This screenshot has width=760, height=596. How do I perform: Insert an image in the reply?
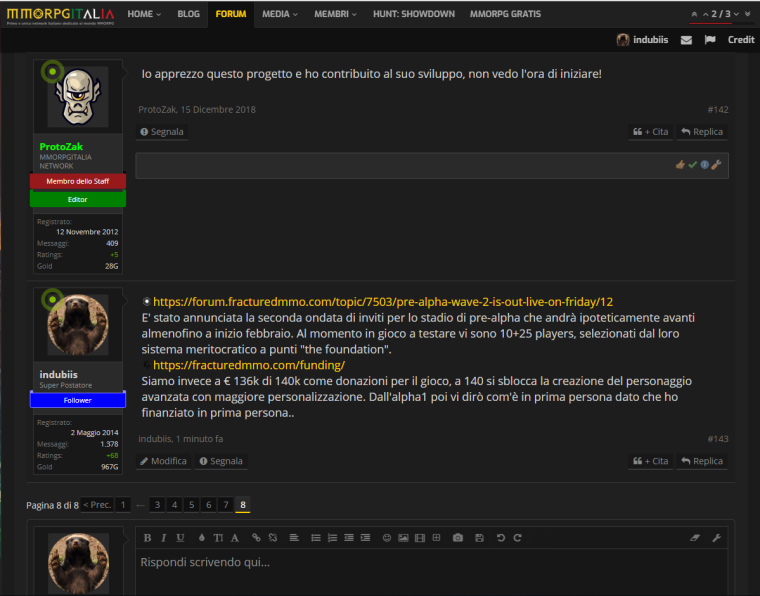coord(403,538)
